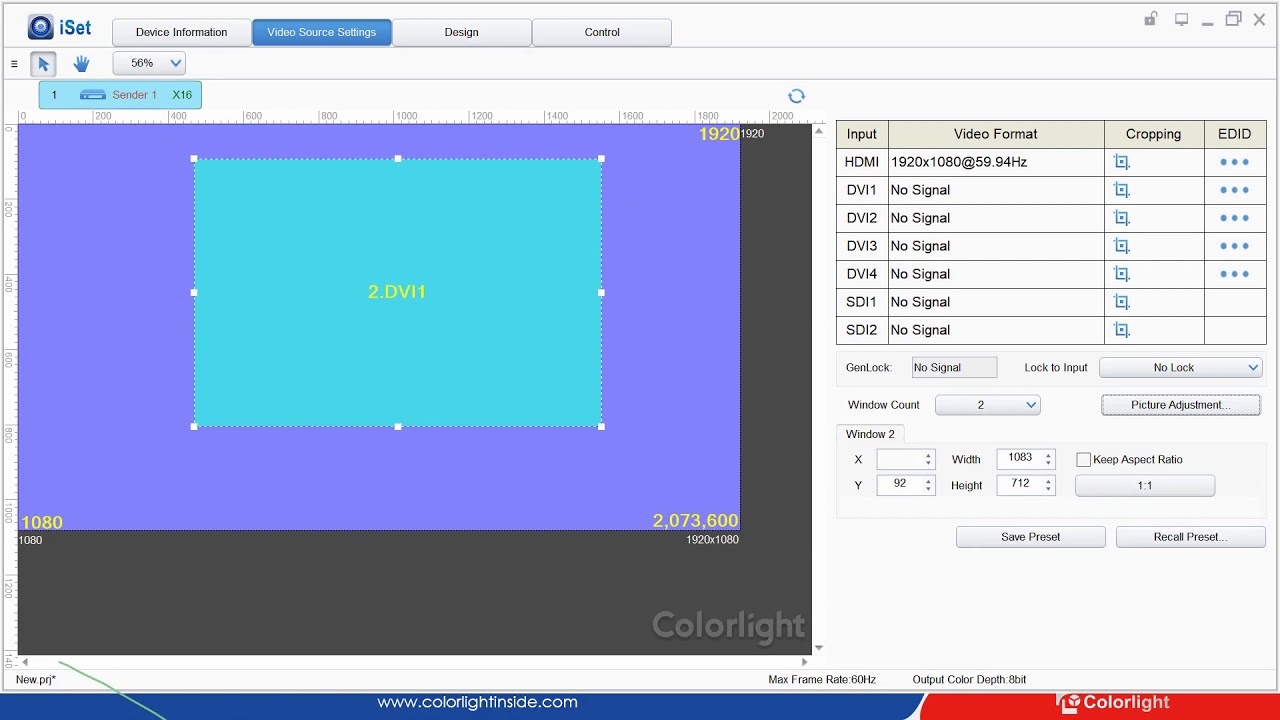Open EDID settings for HDMI
This screenshot has width=1280, height=720.
1234,162
